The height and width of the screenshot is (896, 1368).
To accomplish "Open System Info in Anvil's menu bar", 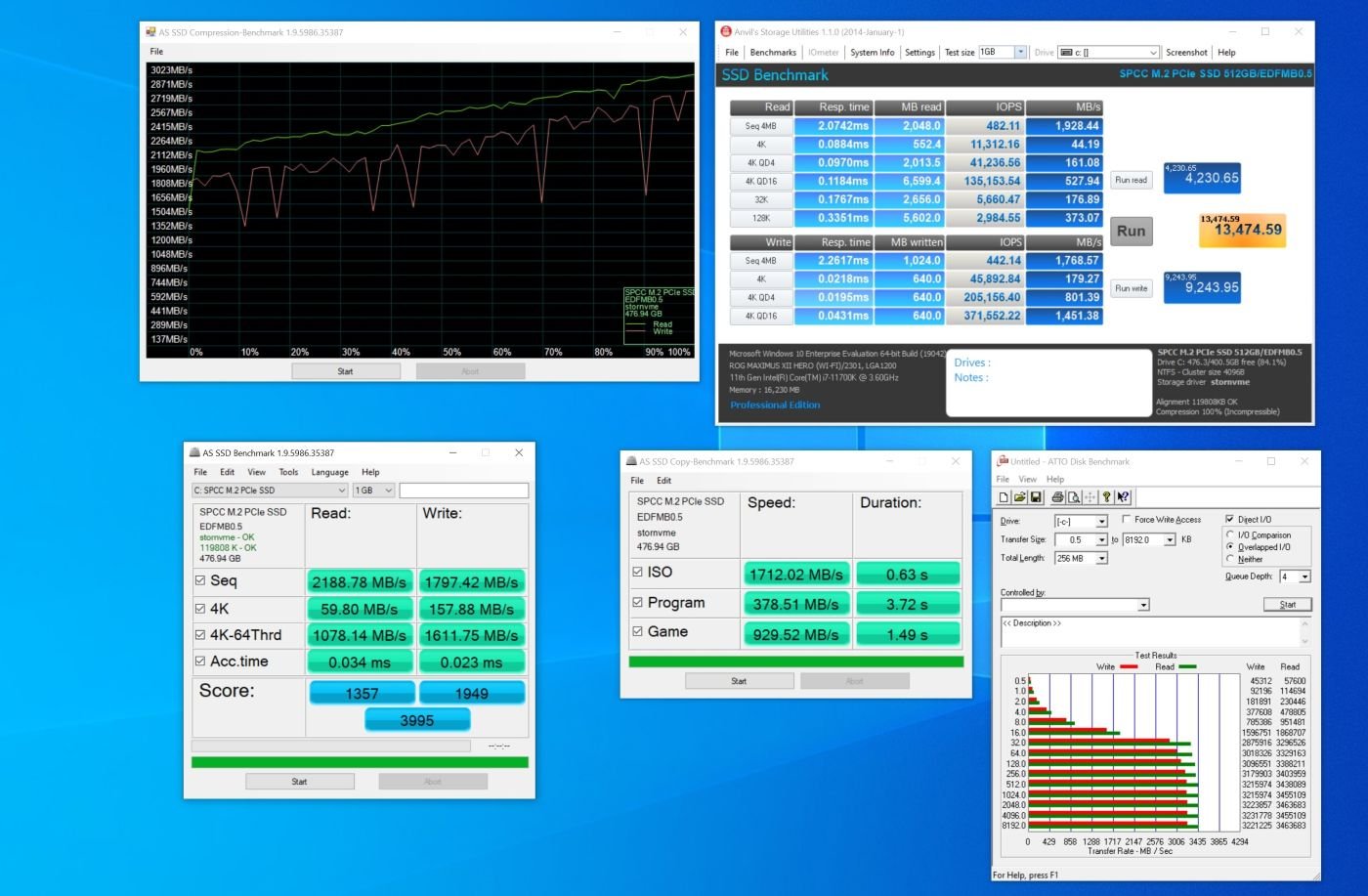I will click(872, 53).
